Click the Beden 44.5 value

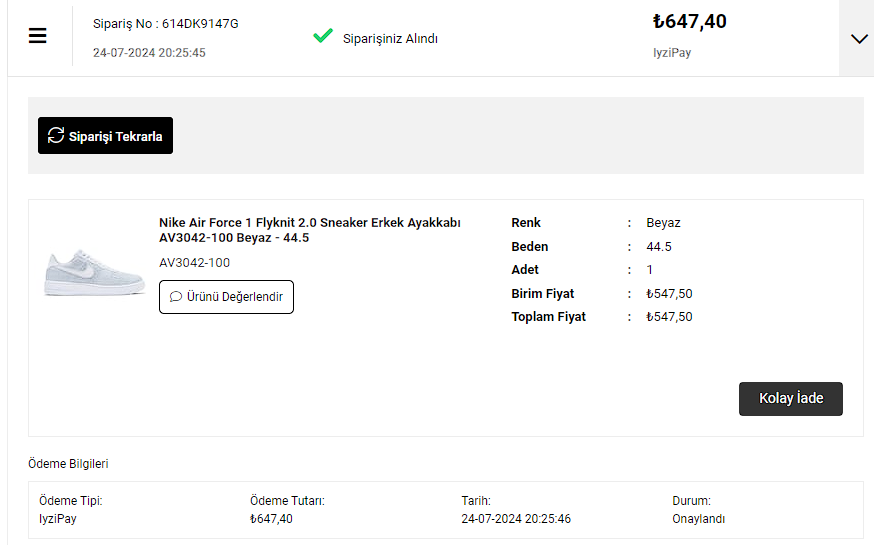[x=658, y=246]
